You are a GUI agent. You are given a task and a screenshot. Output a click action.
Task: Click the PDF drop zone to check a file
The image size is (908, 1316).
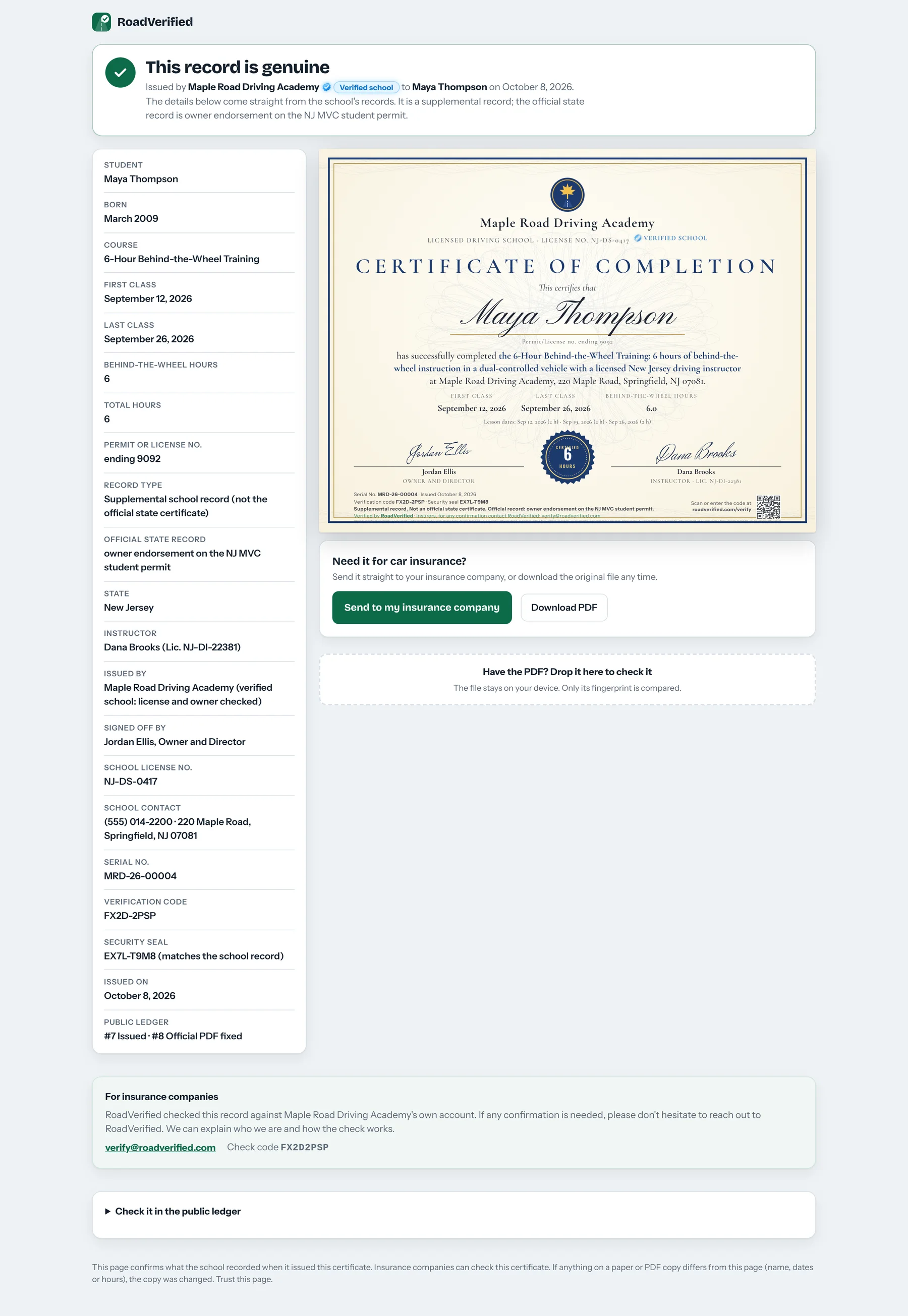567,680
